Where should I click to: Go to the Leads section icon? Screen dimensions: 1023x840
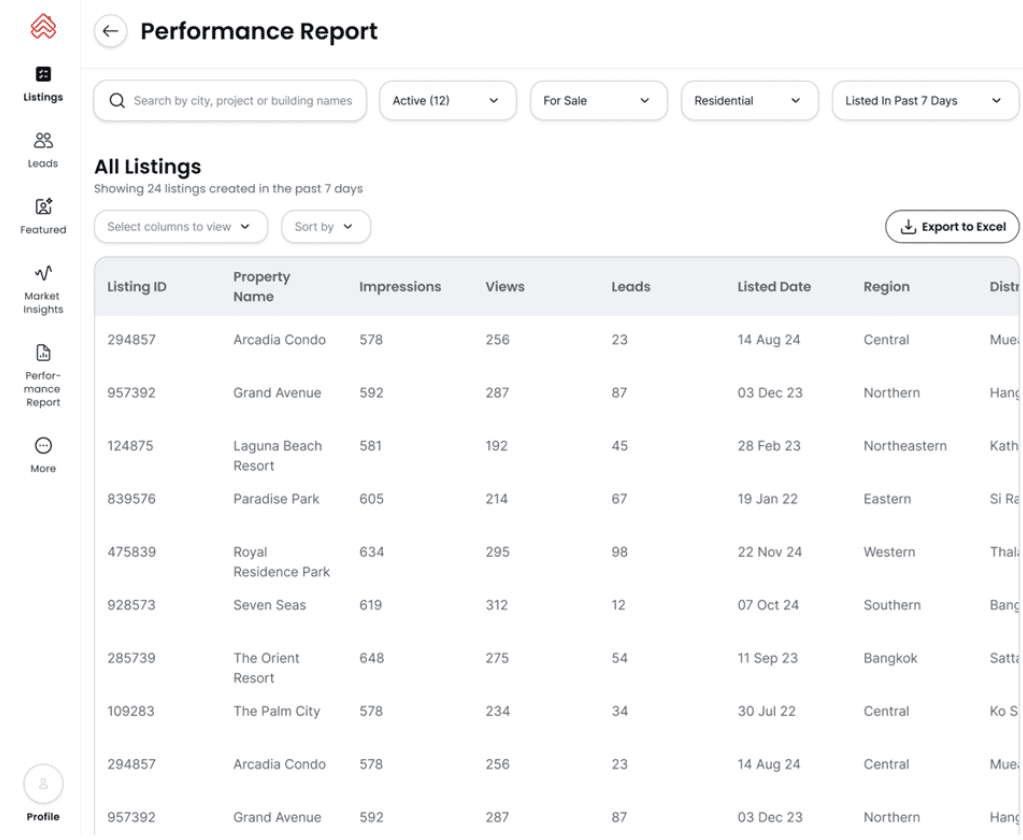tap(43, 141)
